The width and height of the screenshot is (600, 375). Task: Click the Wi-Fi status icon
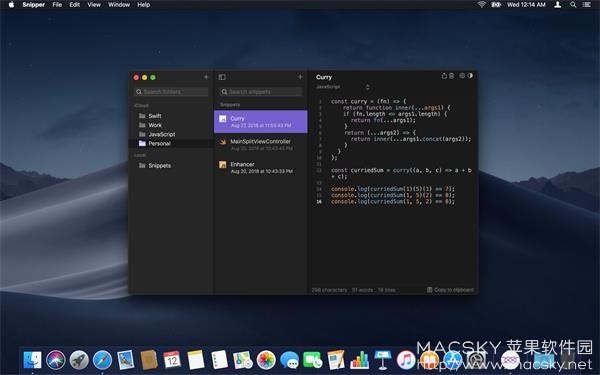pos(481,5)
